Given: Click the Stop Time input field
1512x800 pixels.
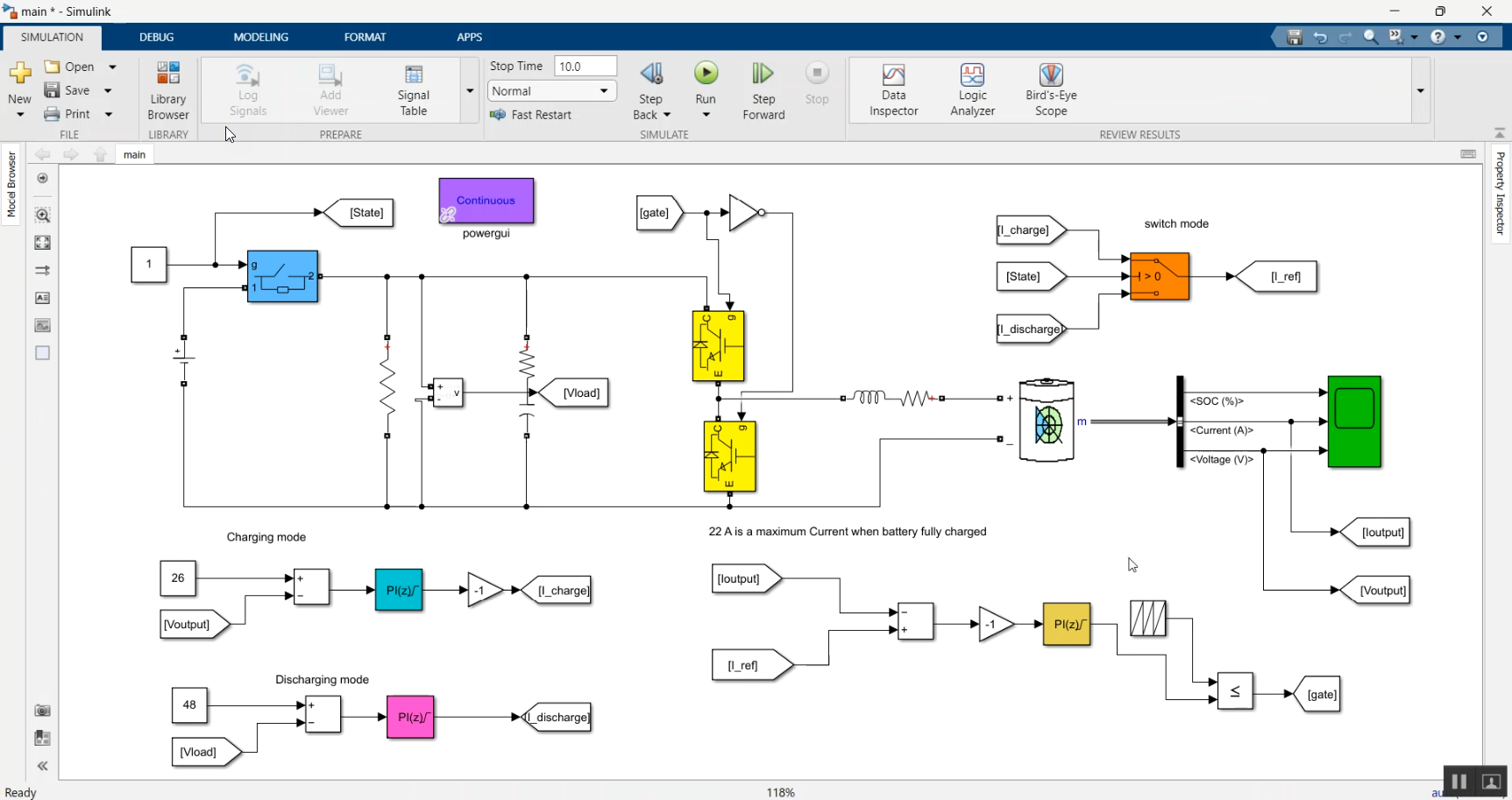Looking at the screenshot, I should (x=586, y=67).
